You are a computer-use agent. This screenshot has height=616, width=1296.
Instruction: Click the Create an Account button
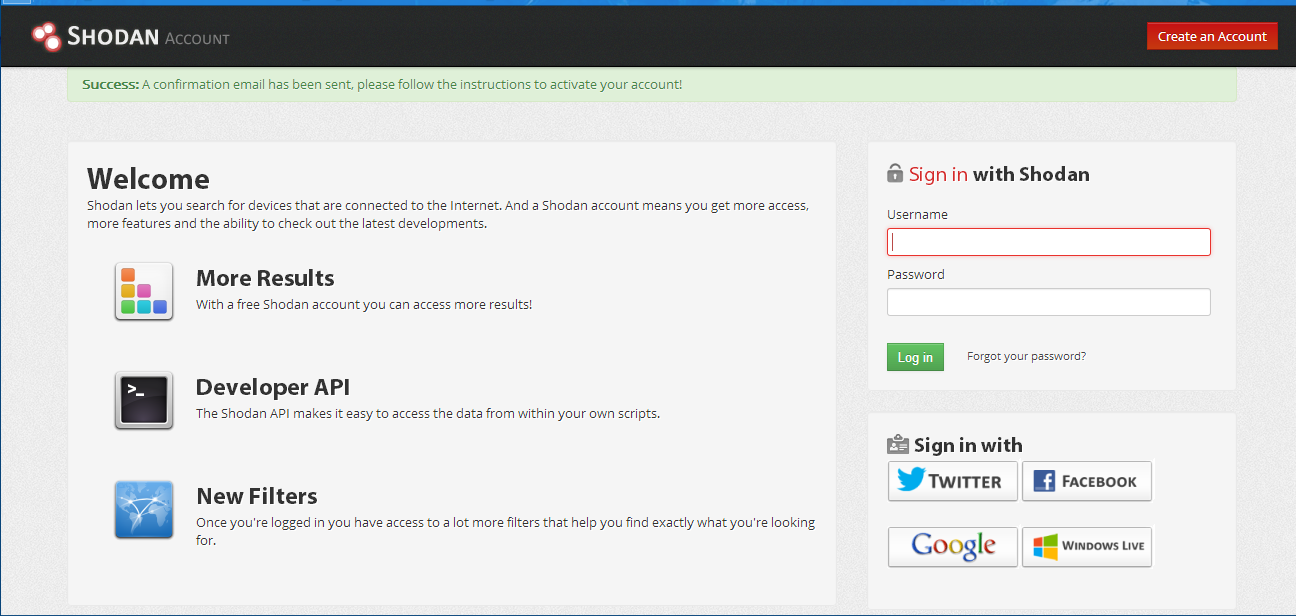(x=1212, y=36)
